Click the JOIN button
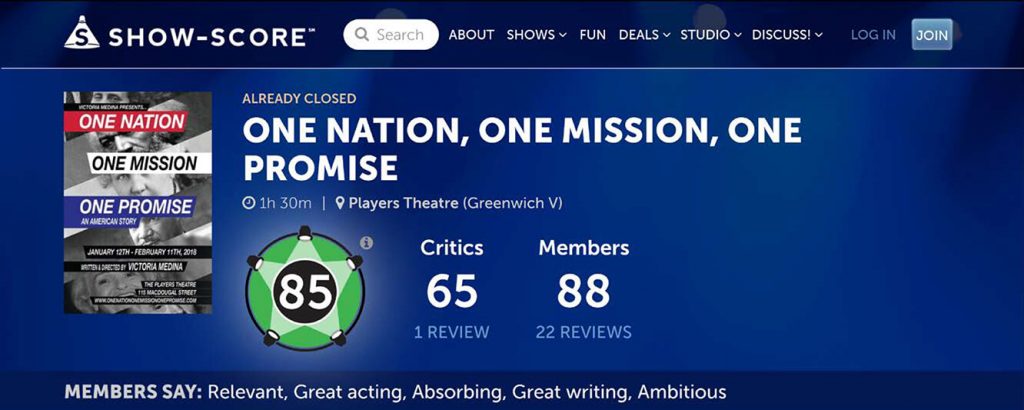This screenshot has width=1024, height=410. click(932, 35)
